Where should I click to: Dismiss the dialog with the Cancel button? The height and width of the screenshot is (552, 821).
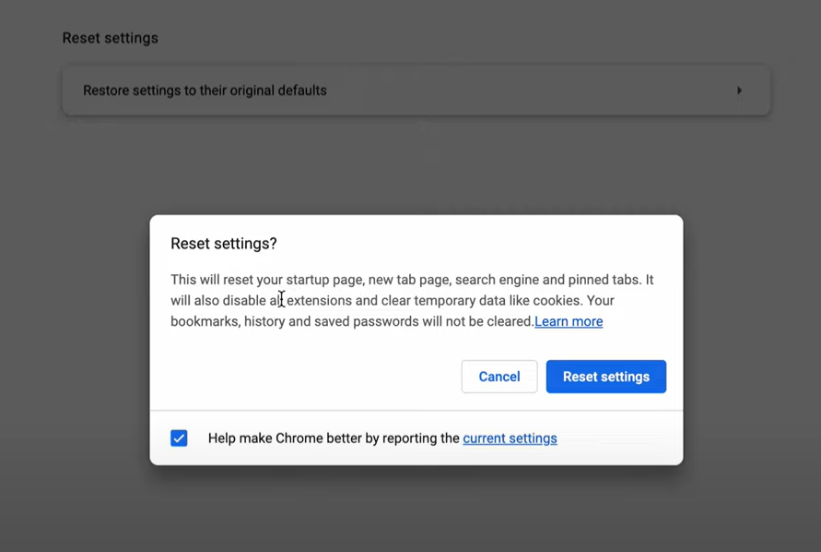[499, 377]
